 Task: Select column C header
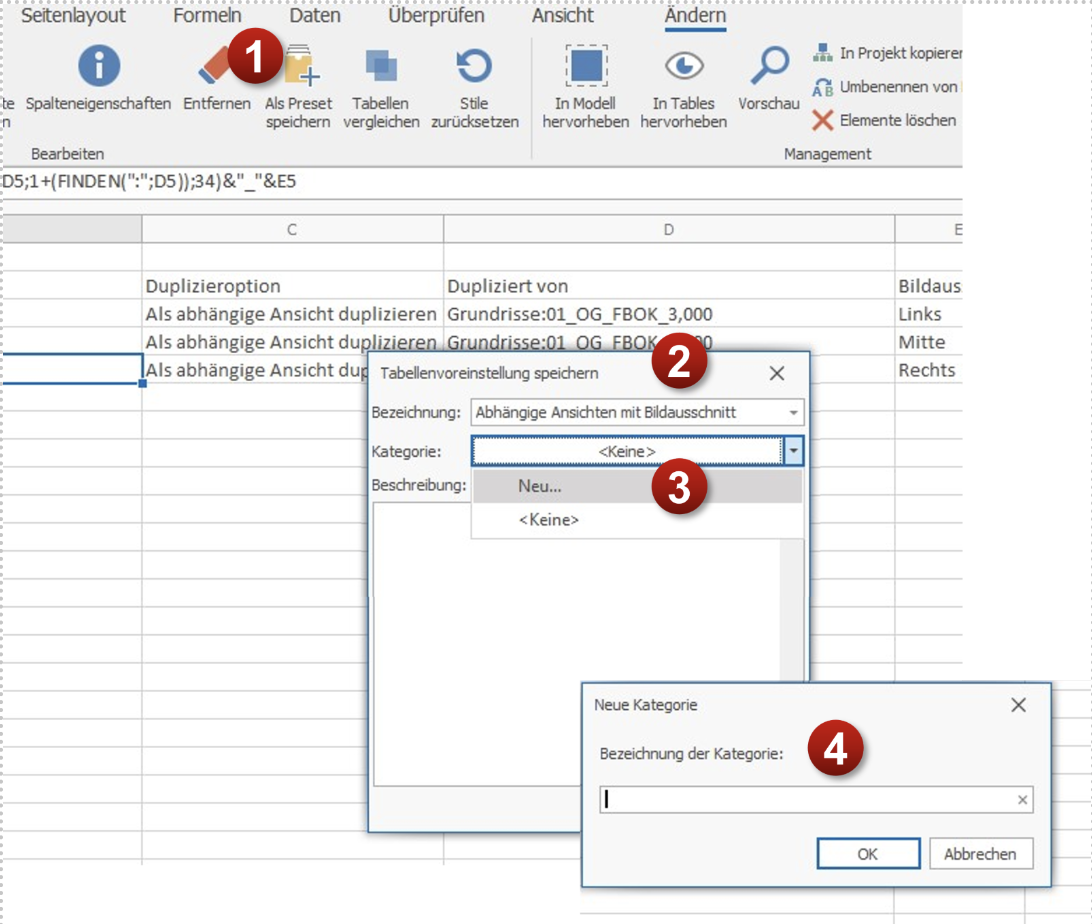(292, 229)
